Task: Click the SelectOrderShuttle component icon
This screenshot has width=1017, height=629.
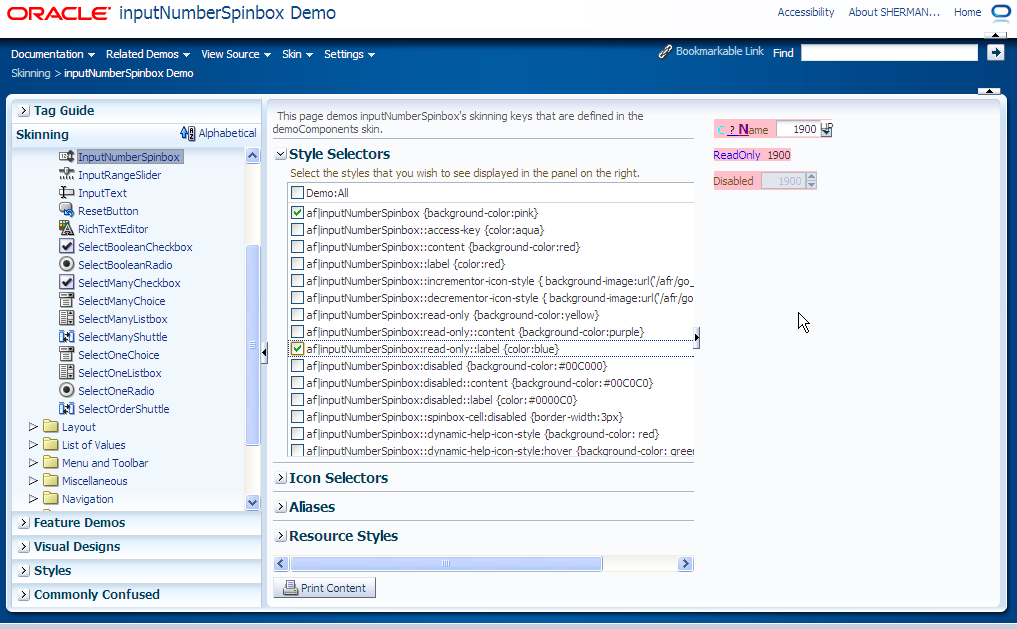Action: click(66, 408)
